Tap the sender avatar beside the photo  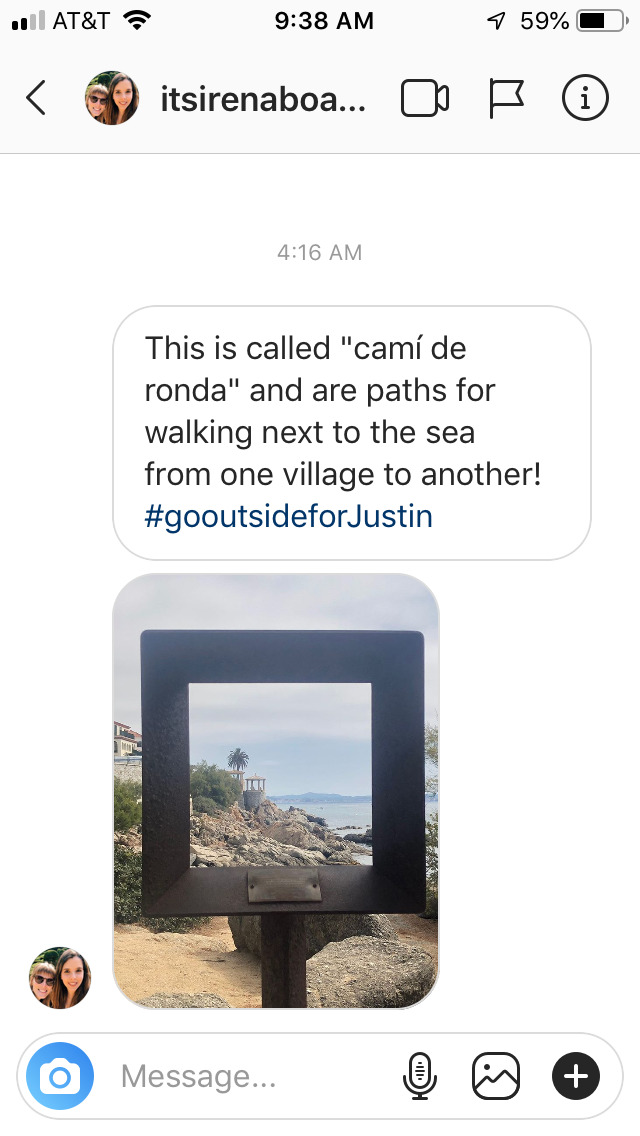pos(60,978)
